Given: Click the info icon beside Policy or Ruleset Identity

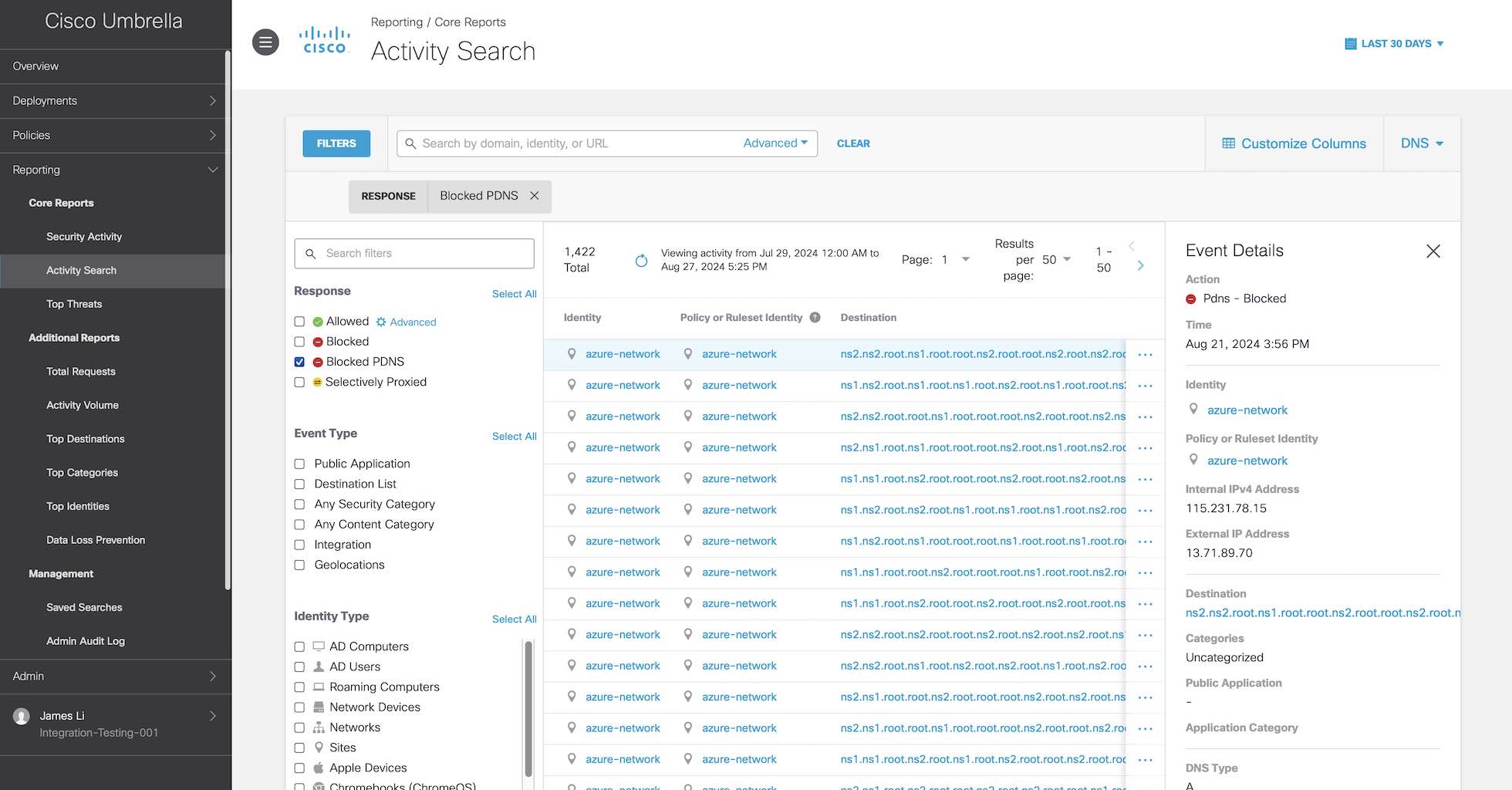Looking at the screenshot, I should click(x=815, y=317).
